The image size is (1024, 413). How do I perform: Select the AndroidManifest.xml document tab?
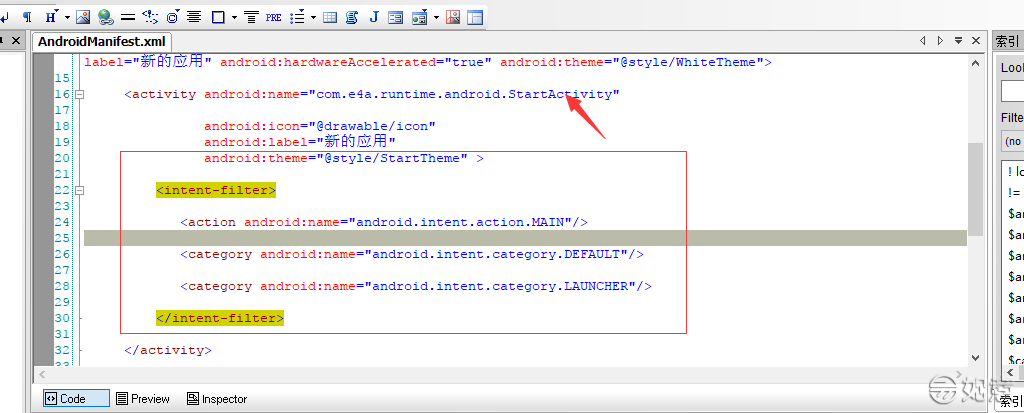[x=100, y=42]
